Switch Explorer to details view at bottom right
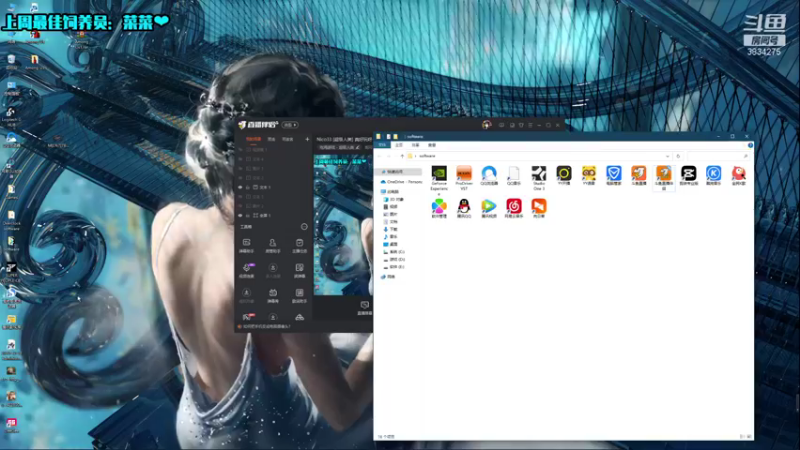 point(742,436)
